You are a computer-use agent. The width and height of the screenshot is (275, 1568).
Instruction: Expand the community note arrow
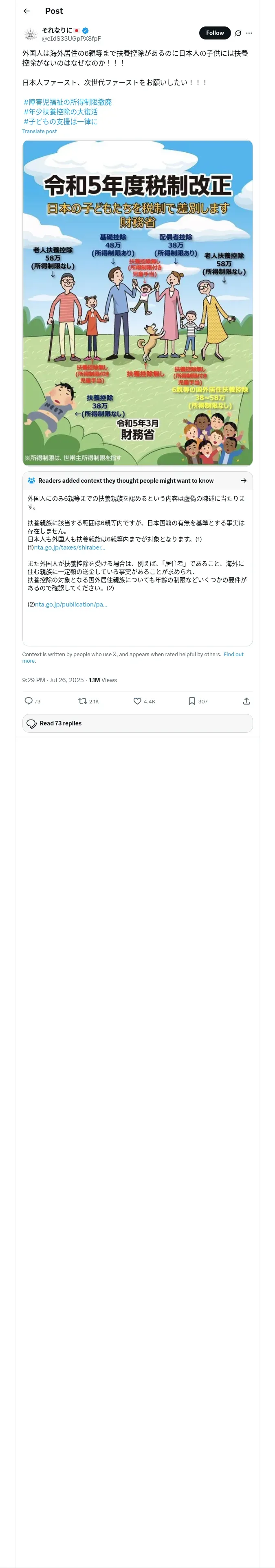(243, 480)
